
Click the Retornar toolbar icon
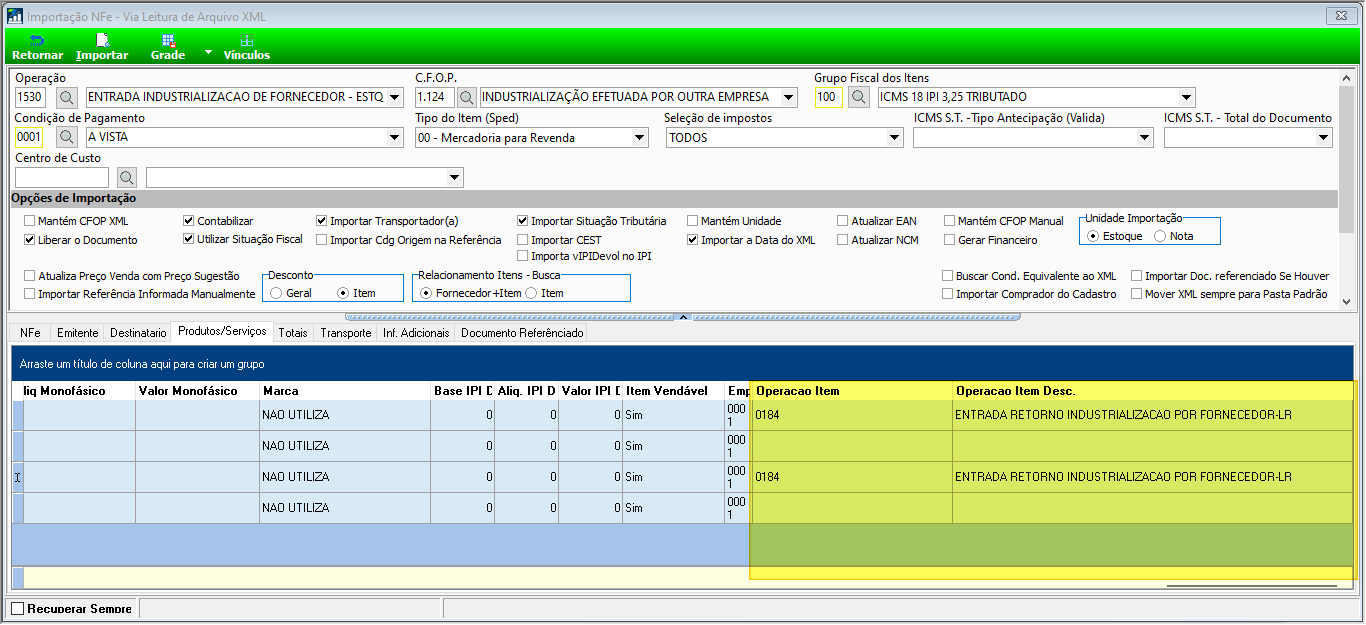pos(37,47)
